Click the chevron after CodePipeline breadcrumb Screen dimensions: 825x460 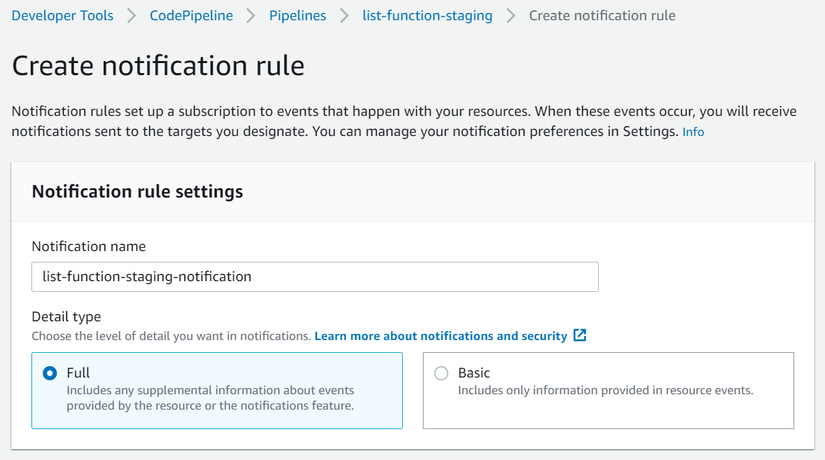[251, 16]
